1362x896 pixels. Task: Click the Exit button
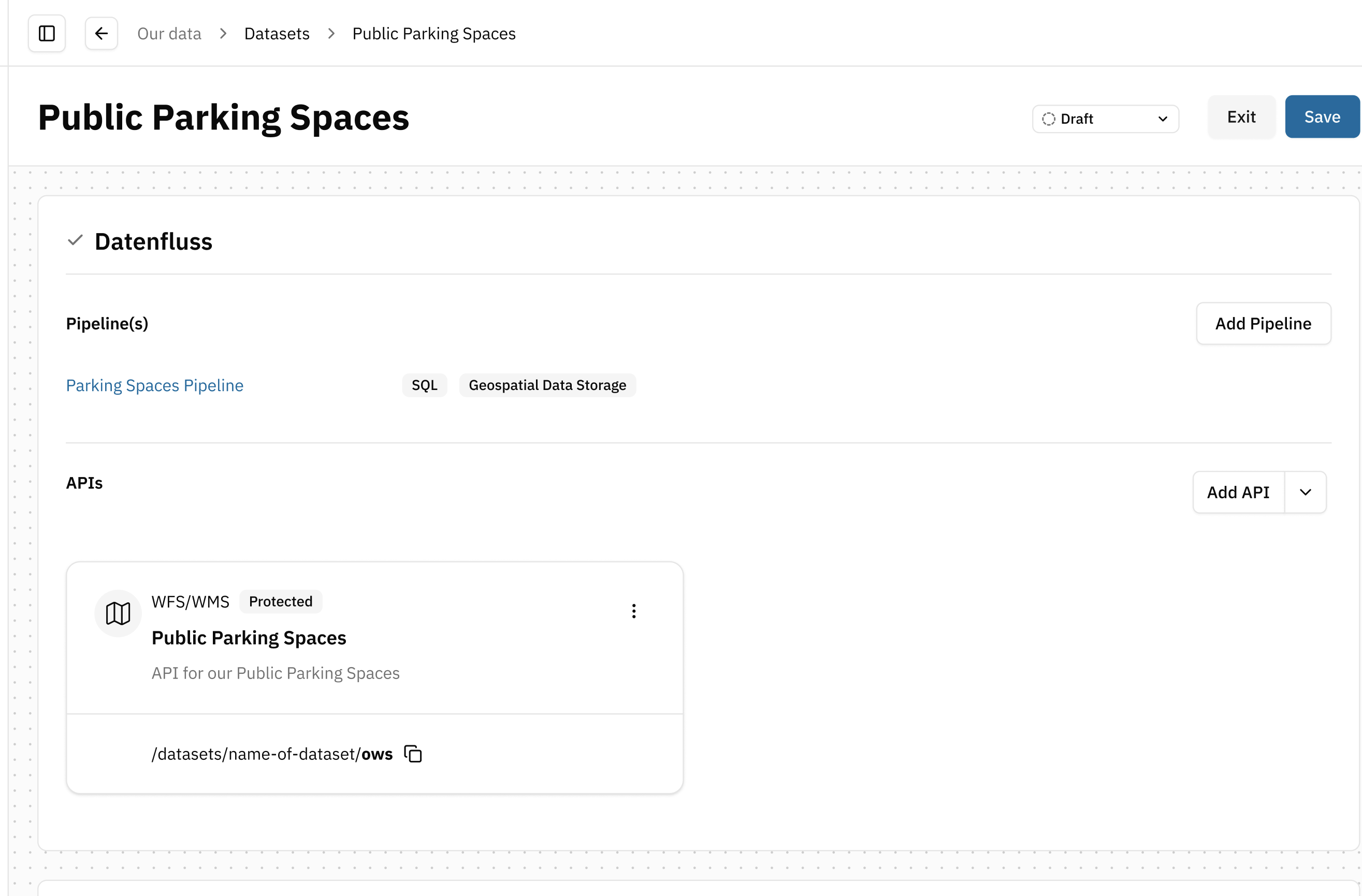click(1241, 117)
